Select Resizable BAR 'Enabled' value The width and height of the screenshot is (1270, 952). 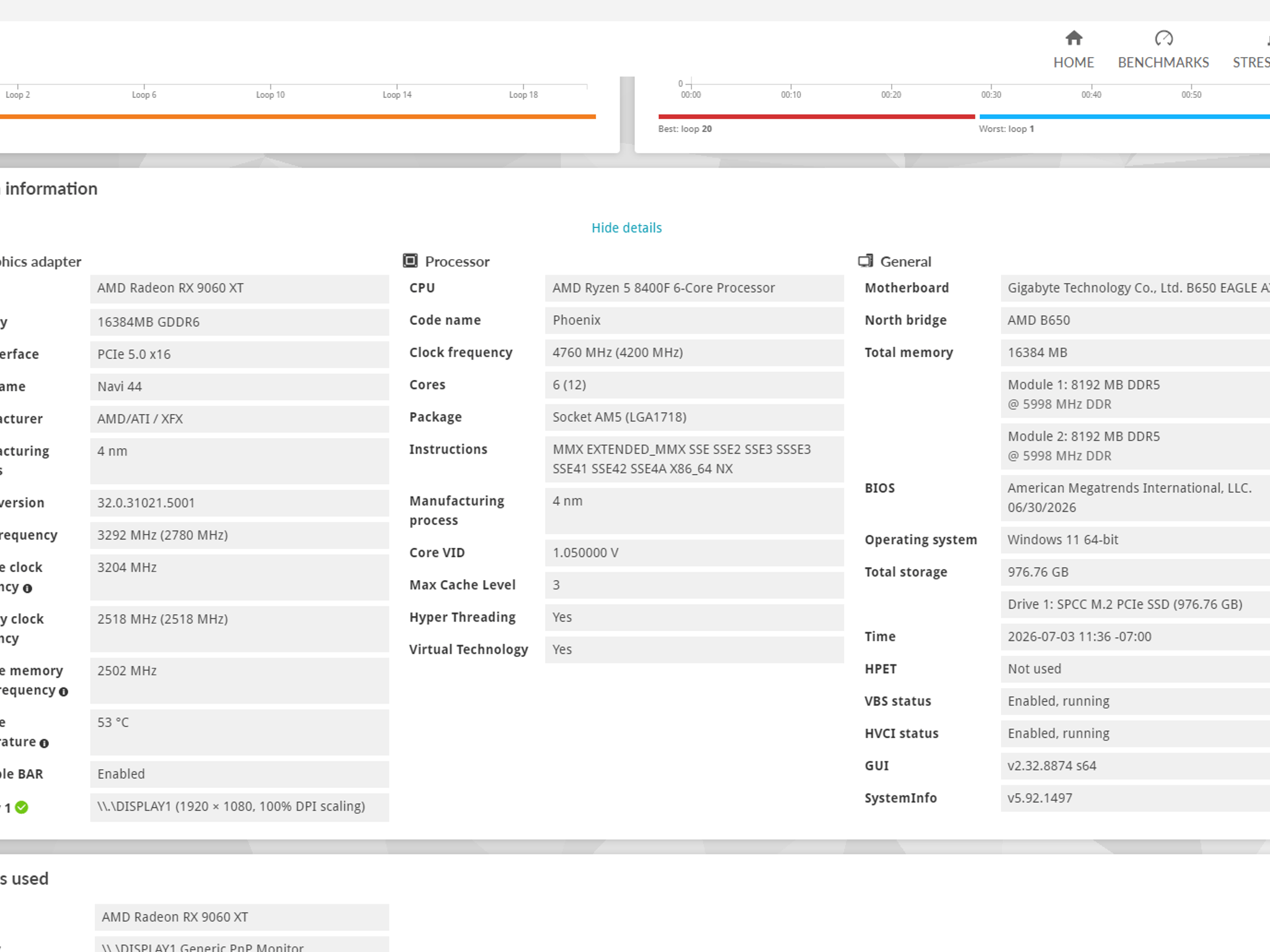[x=239, y=774]
